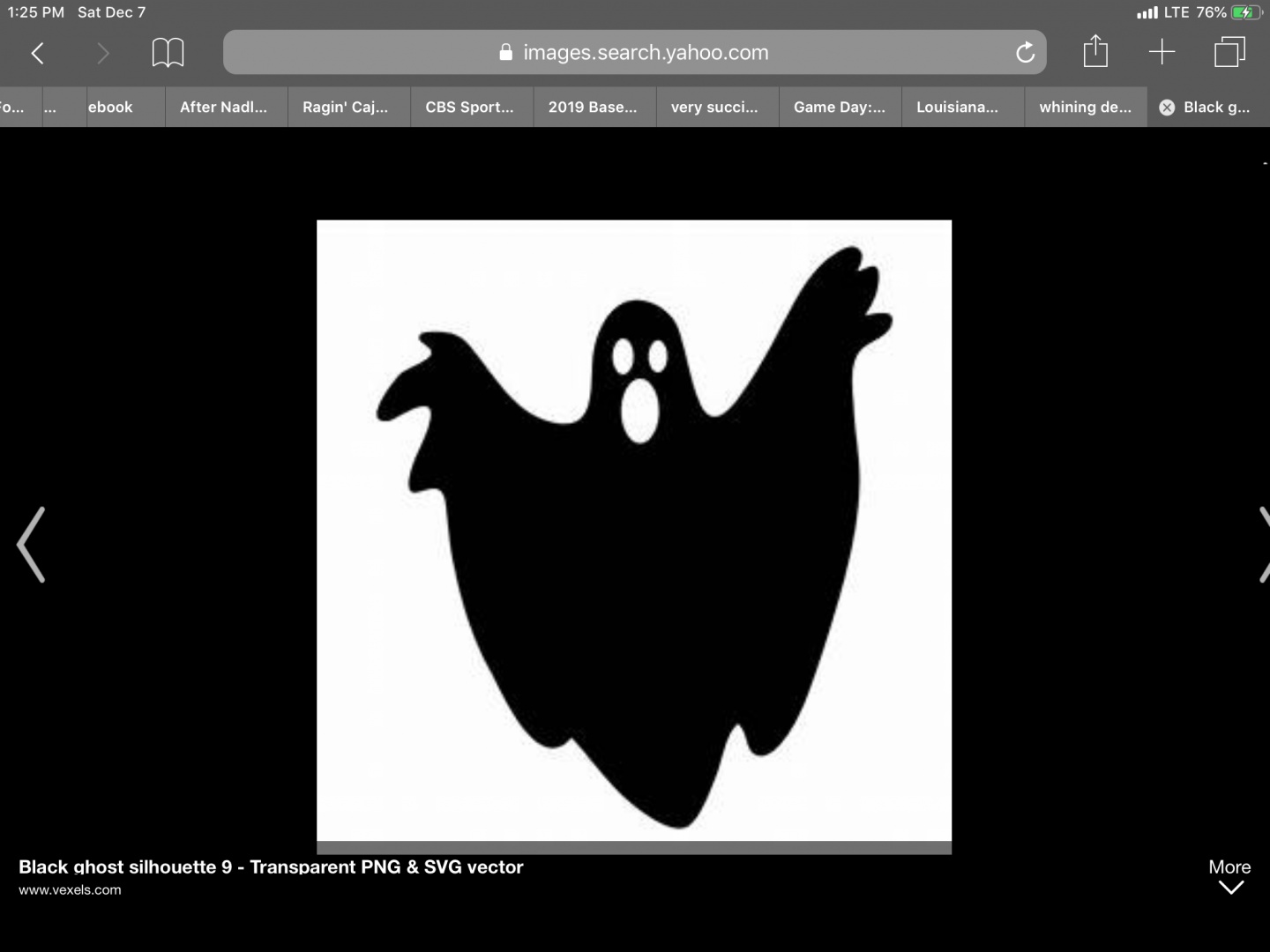Show previous image with left chevron
The width and height of the screenshot is (1270, 952).
point(32,545)
